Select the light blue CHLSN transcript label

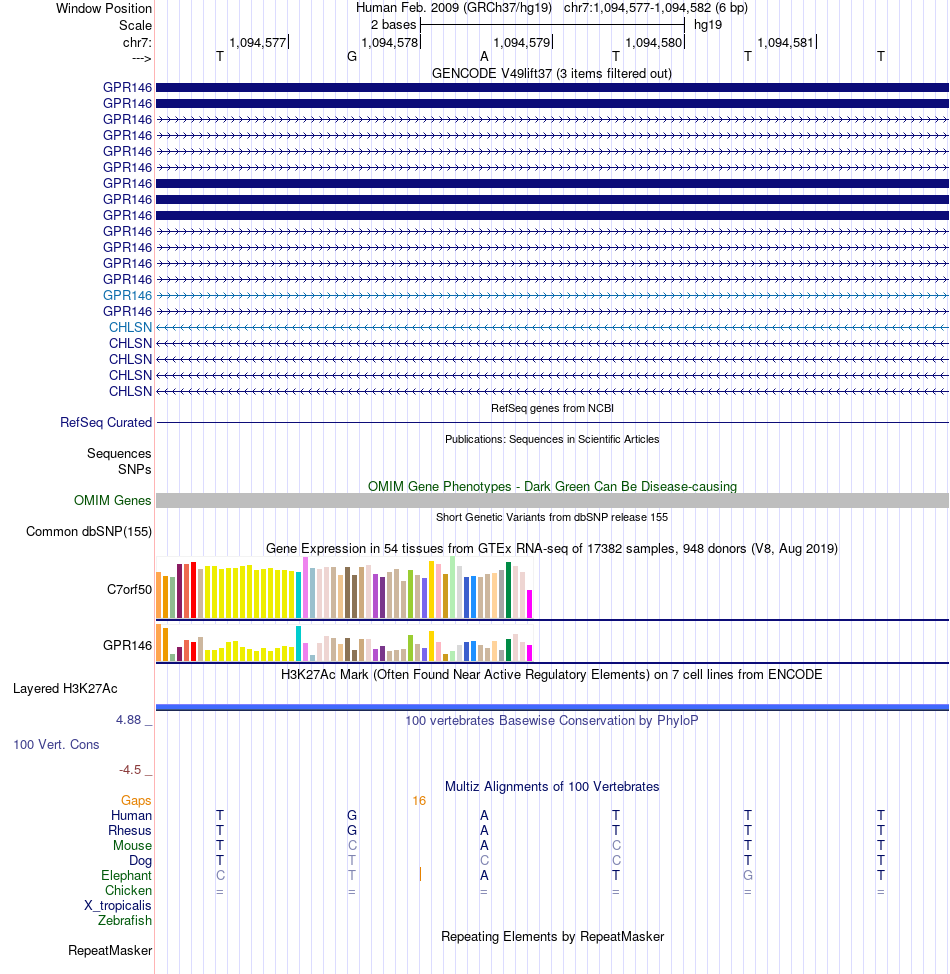(130, 327)
